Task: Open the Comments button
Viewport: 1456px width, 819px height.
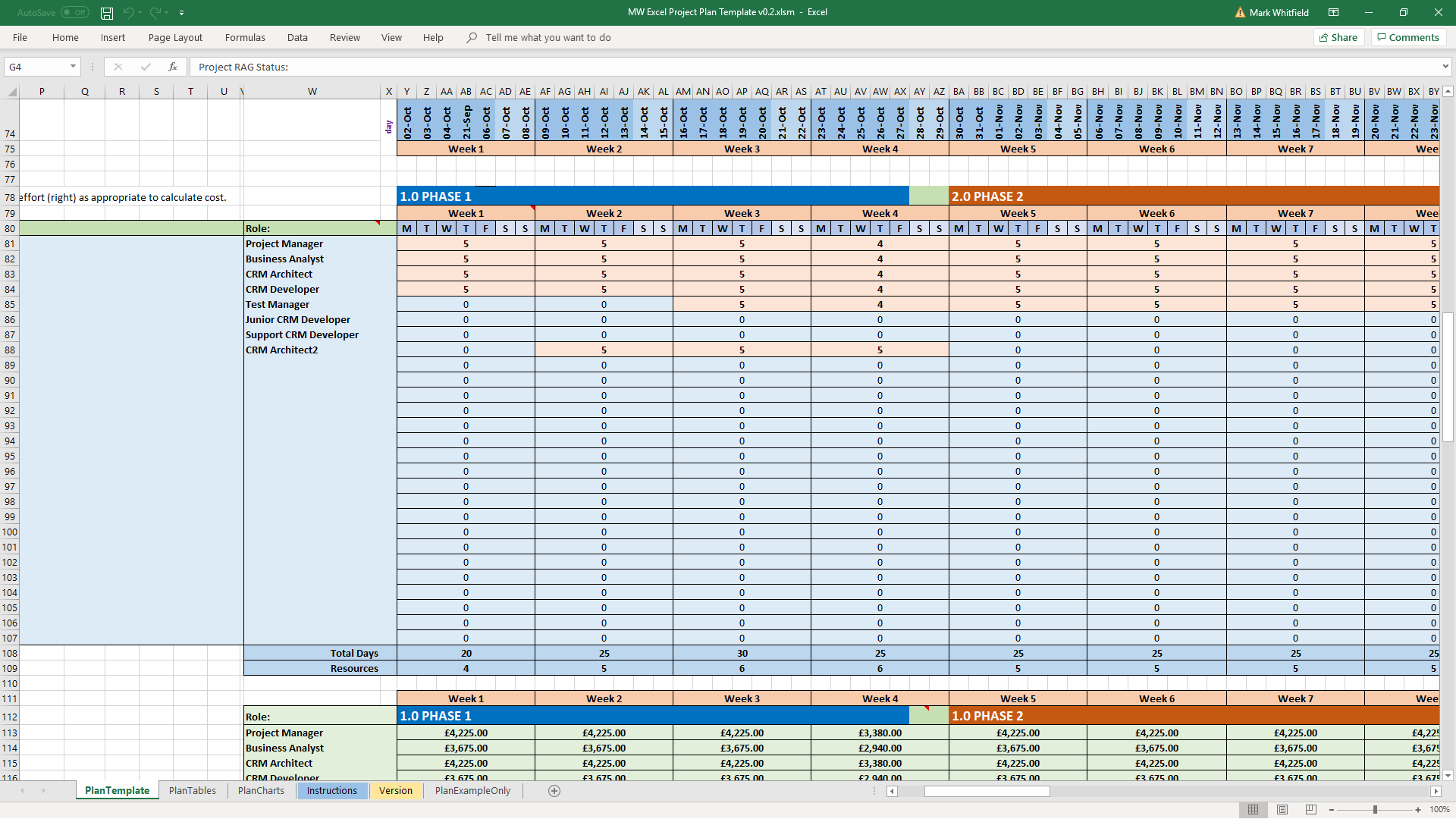Action: [1408, 38]
